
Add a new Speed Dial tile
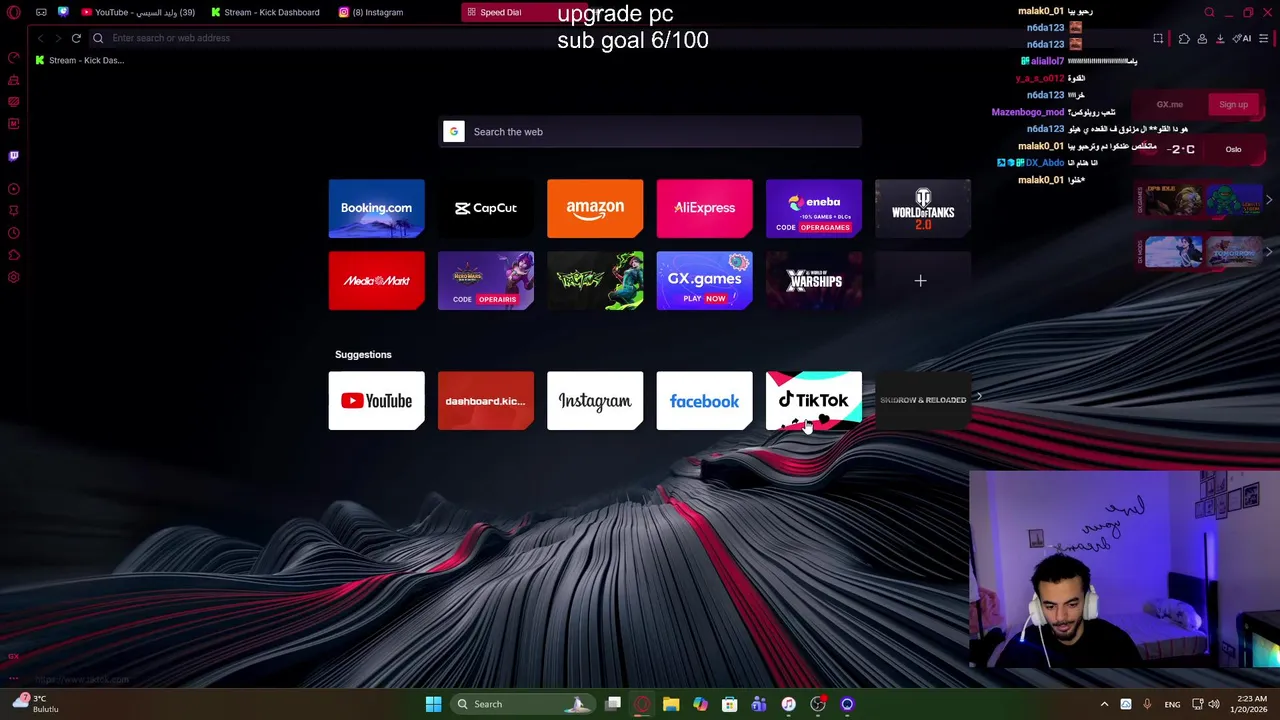921,281
